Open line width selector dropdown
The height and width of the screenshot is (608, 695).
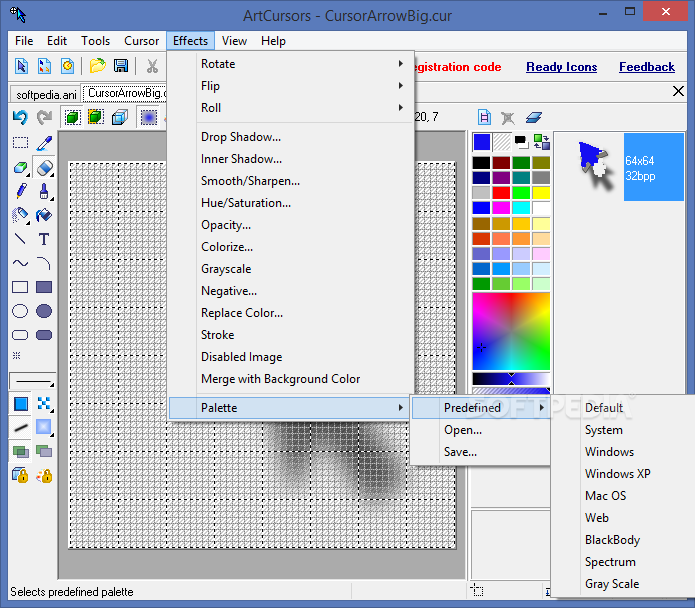[32, 381]
